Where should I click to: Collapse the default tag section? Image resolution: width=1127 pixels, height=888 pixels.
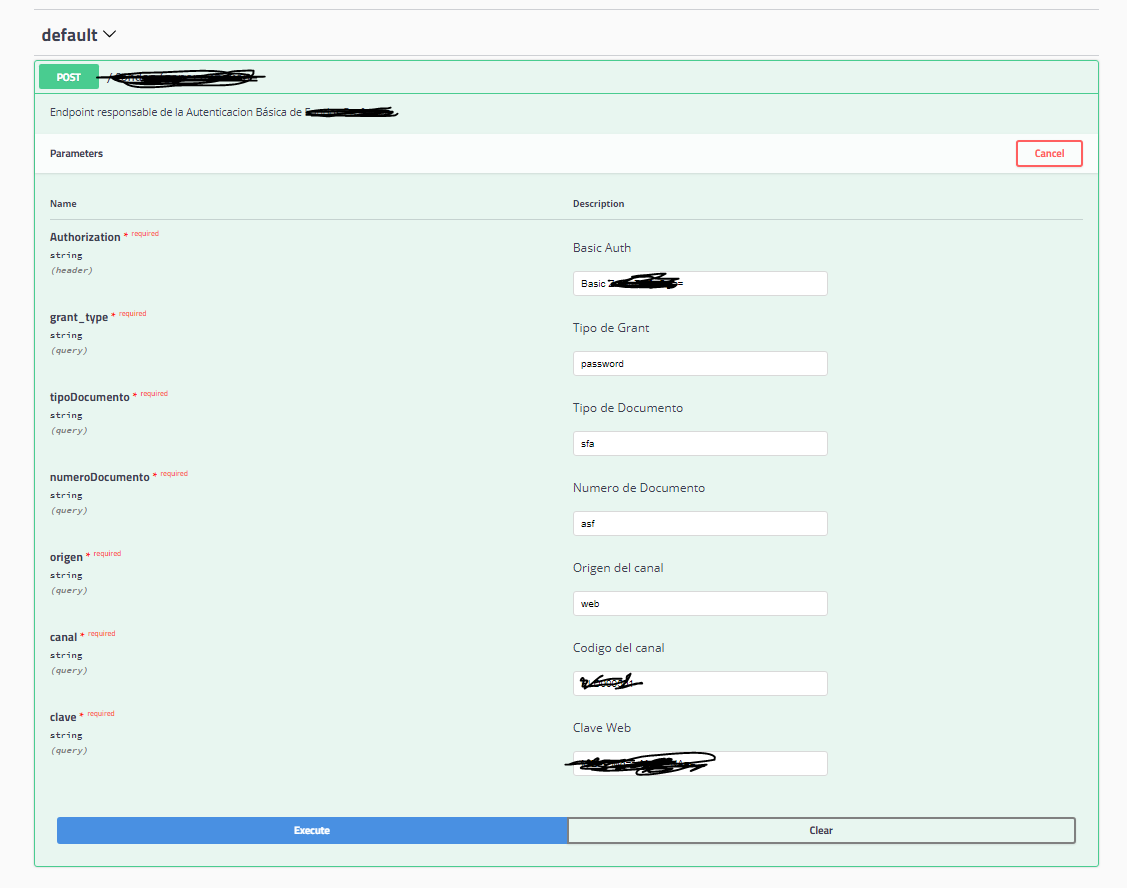71,33
